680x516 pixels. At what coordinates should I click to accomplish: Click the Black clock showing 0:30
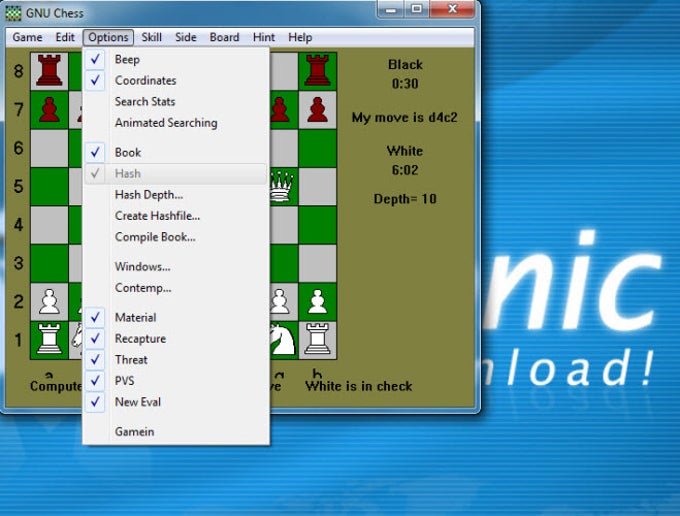pyautogui.click(x=405, y=83)
